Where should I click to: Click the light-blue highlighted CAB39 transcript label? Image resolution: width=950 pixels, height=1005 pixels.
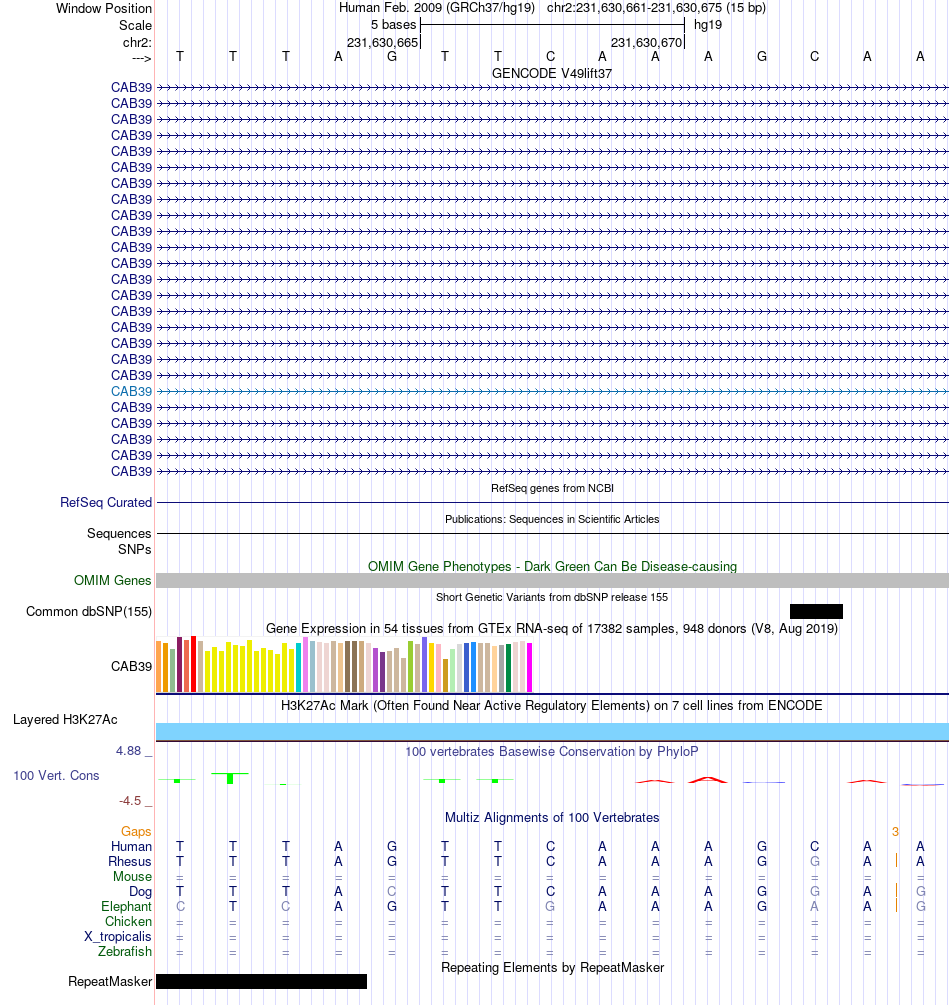(x=131, y=392)
